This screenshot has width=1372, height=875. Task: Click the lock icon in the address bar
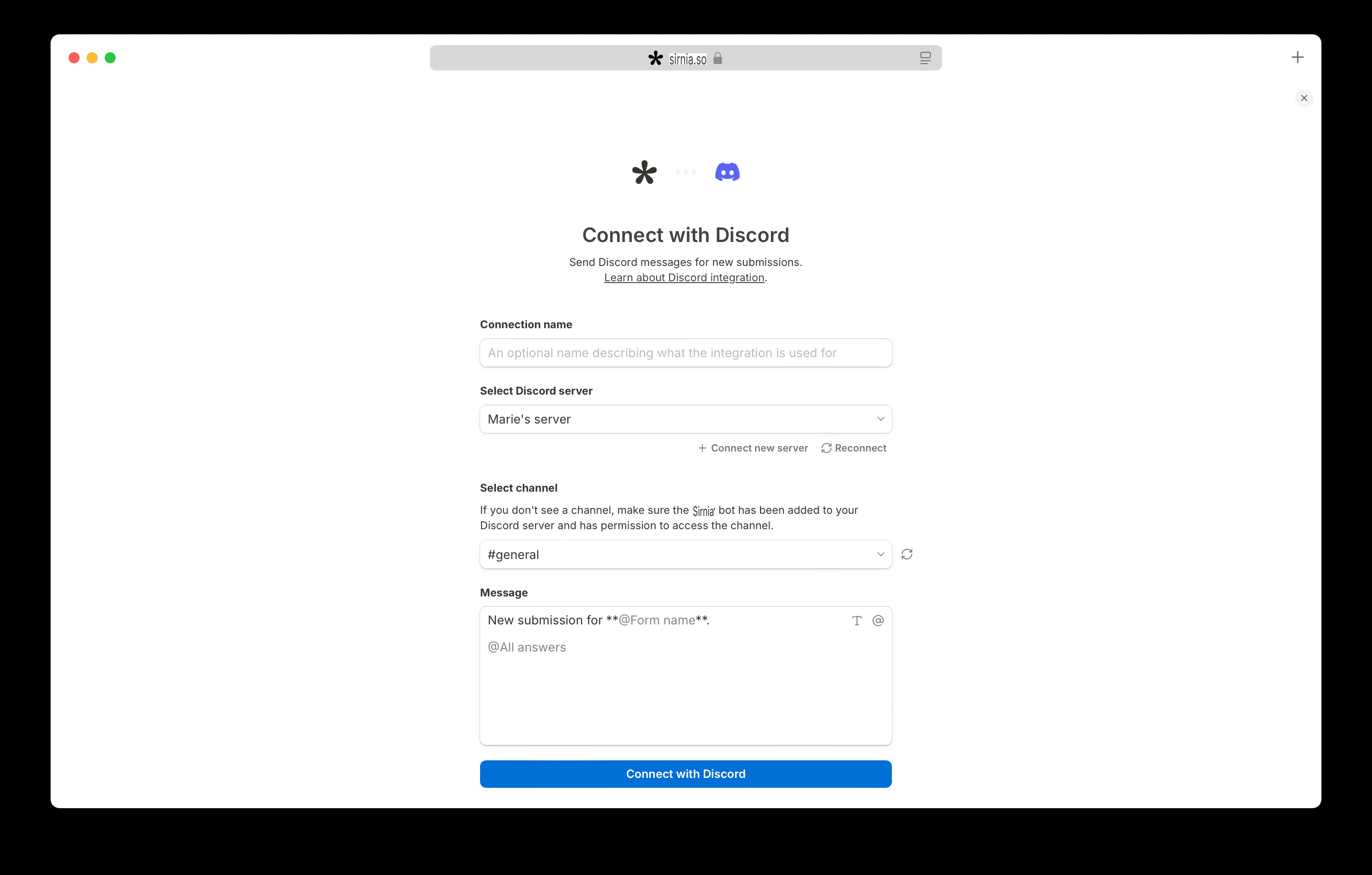coord(717,58)
